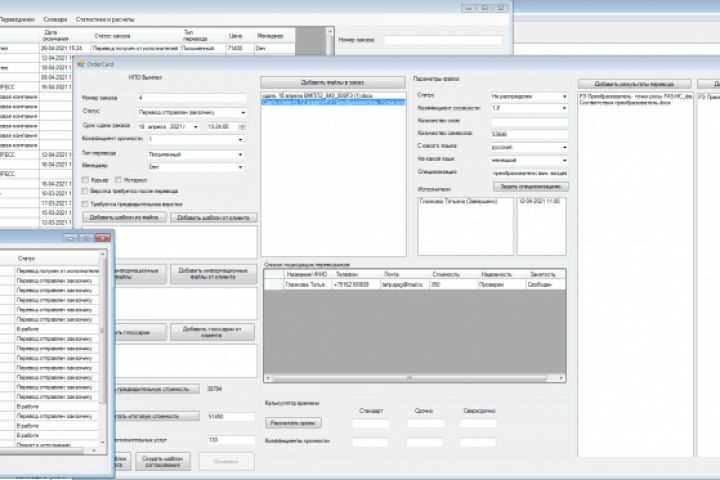
Task: Select the first file in the order files list
Action: pyautogui.click(x=333, y=96)
